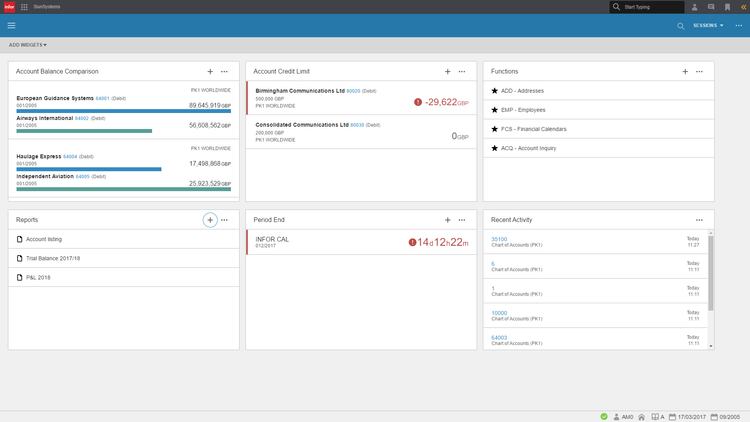The image size is (750, 422).
Task: Click the blue header search magnifier icon
Action: pyautogui.click(x=681, y=26)
